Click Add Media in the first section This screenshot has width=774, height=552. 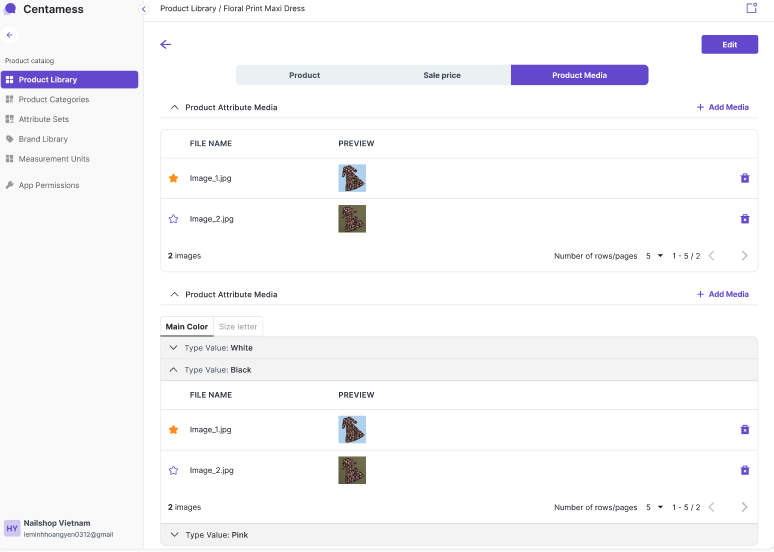point(722,107)
